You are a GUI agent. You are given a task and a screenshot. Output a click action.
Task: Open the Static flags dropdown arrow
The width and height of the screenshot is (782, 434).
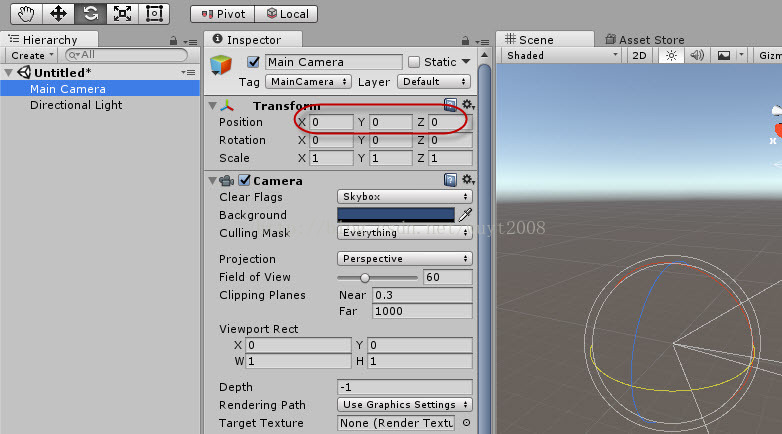(x=466, y=62)
